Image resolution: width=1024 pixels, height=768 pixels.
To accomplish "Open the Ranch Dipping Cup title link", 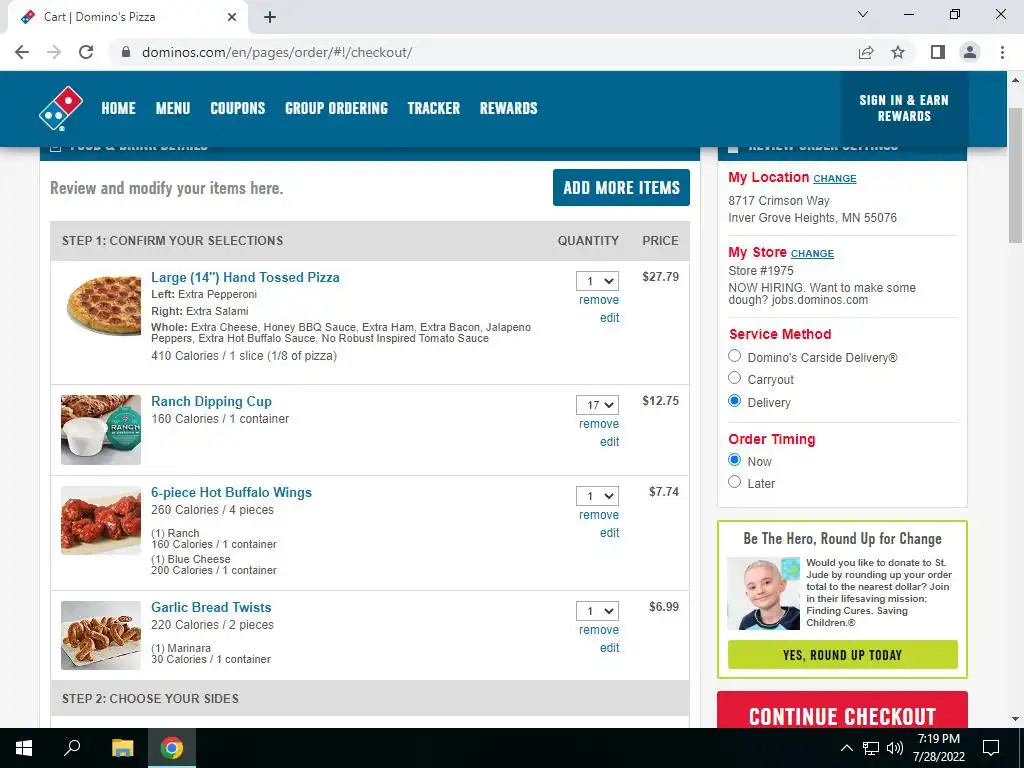I will click(x=211, y=401).
